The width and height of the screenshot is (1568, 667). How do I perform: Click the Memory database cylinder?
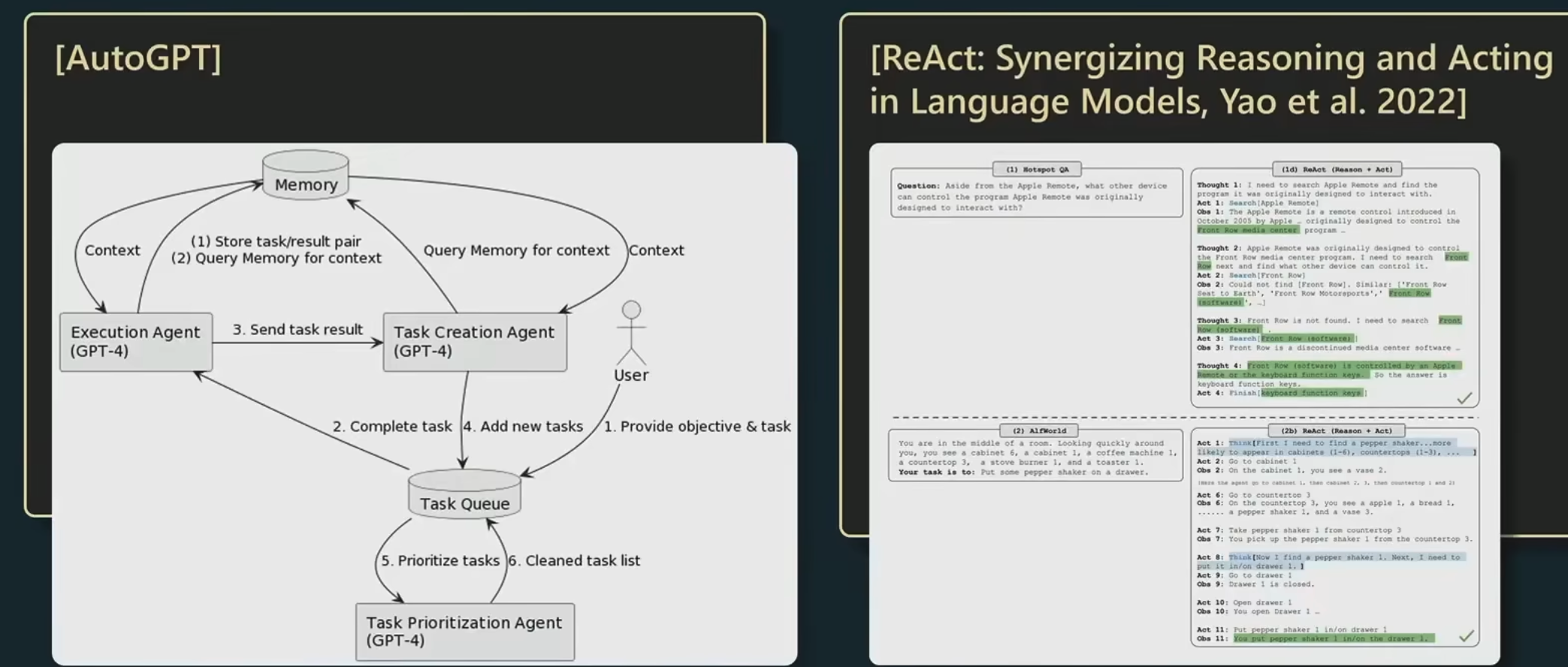tap(305, 176)
